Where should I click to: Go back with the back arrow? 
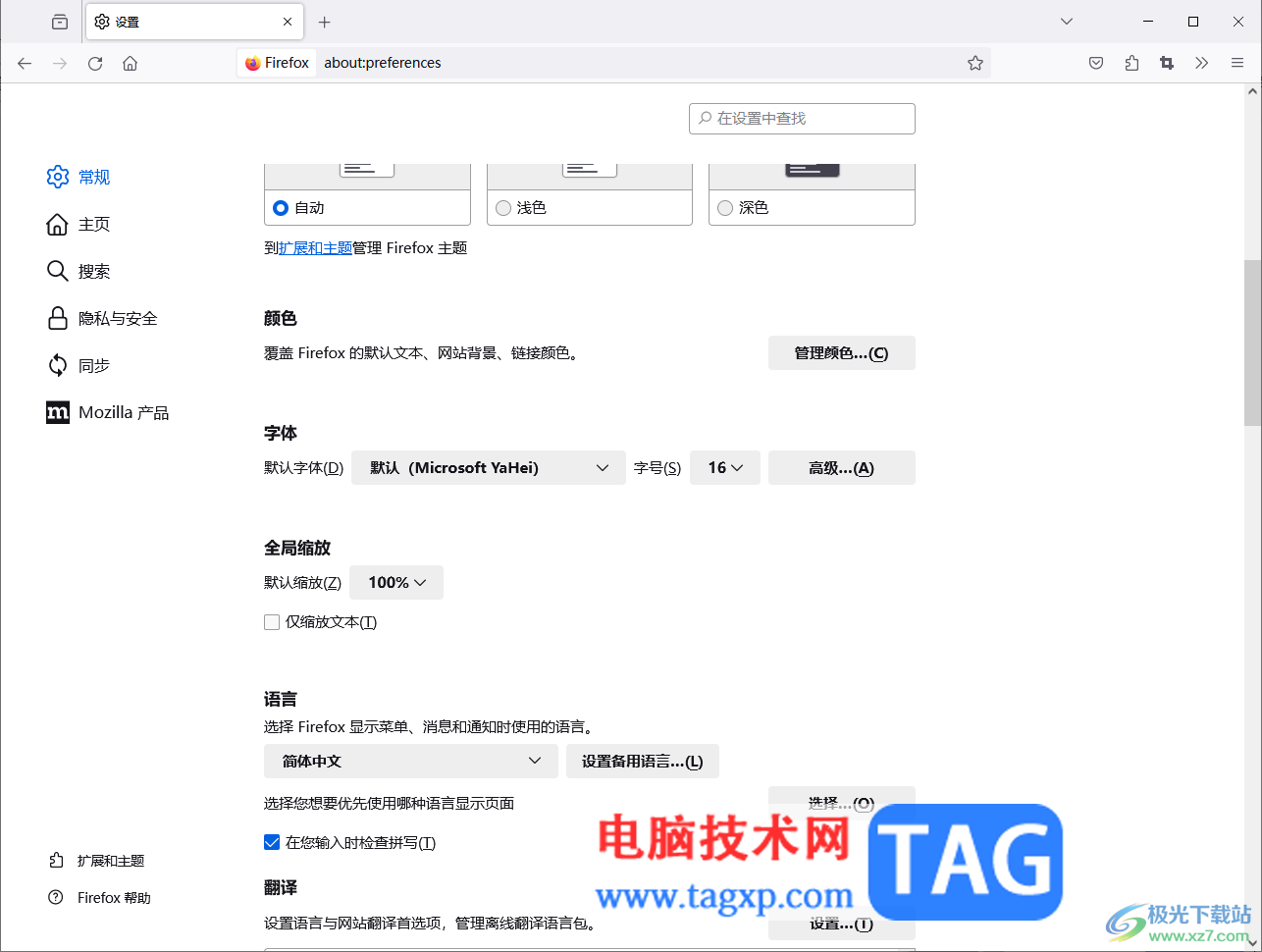pyautogui.click(x=25, y=63)
